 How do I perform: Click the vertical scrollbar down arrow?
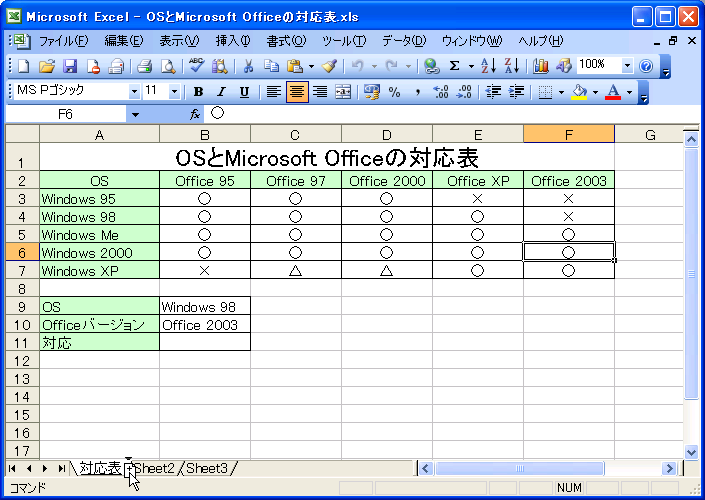click(691, 451)
